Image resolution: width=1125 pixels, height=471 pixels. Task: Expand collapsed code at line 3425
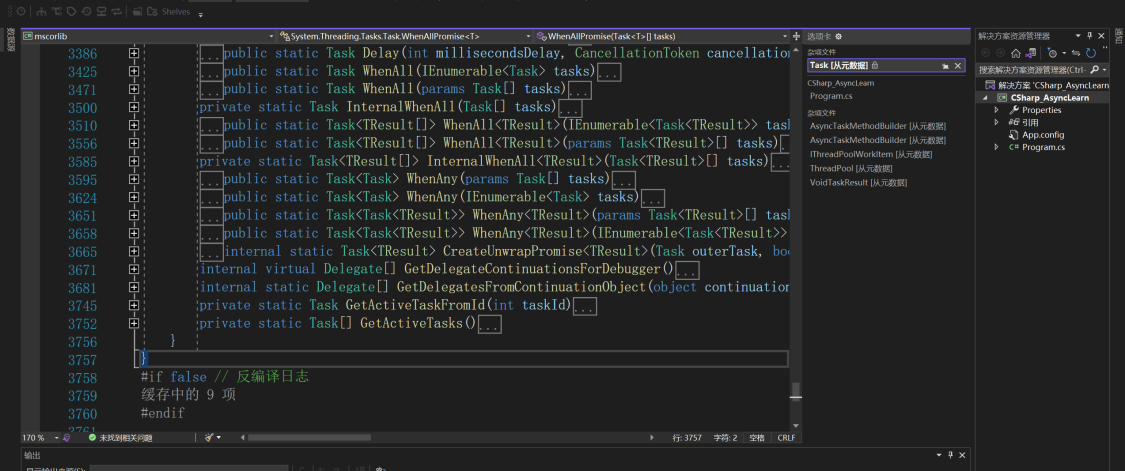133,71
